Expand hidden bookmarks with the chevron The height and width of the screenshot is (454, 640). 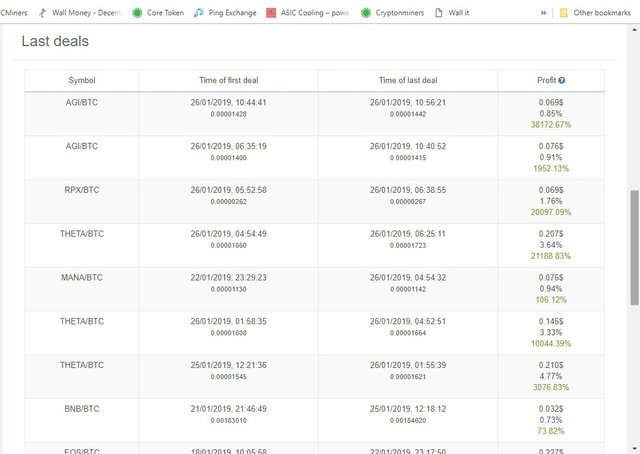pos(543,13)
